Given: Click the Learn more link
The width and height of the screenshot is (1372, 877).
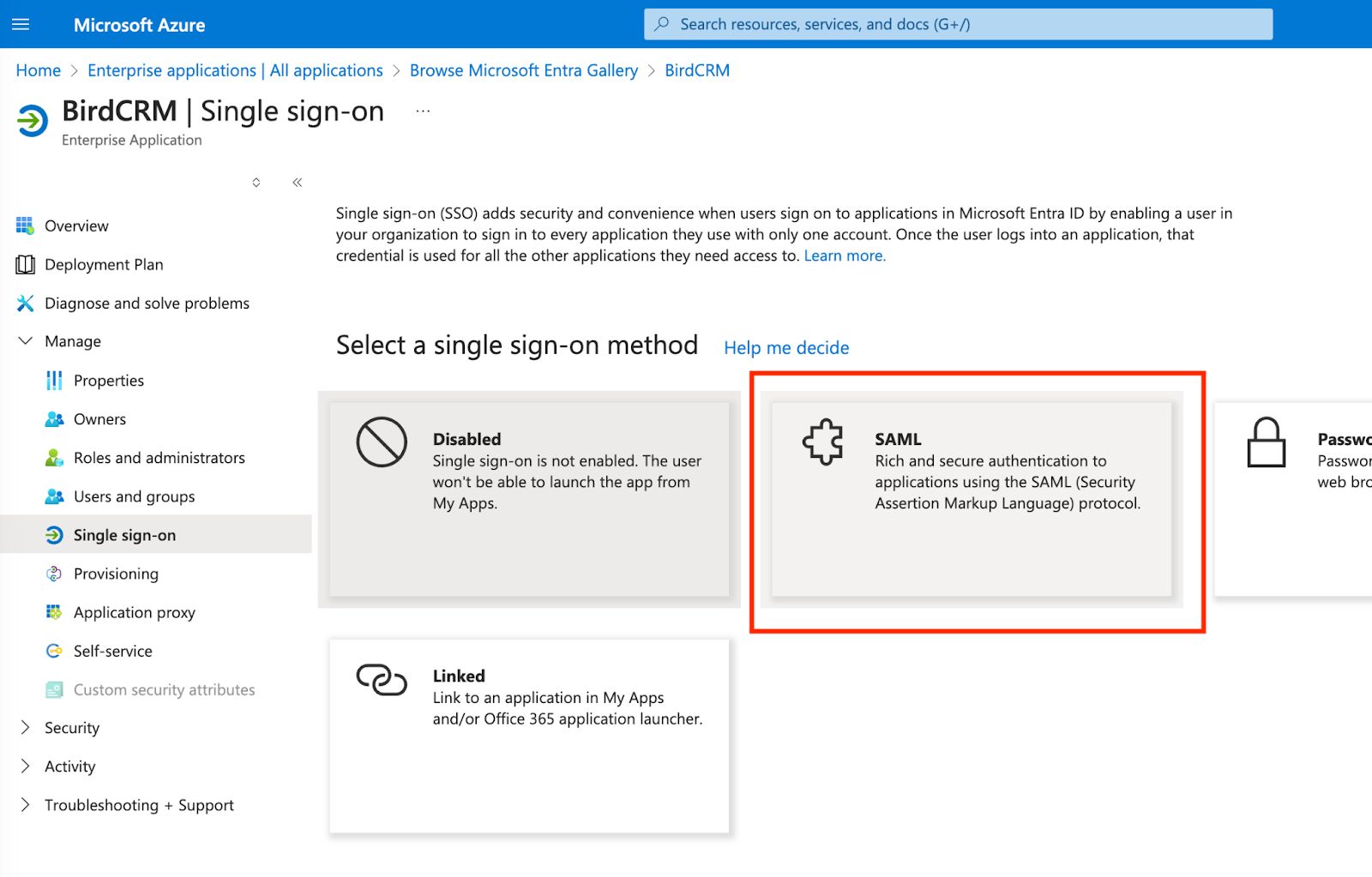Looking at the screenshot, I should 844,255.
